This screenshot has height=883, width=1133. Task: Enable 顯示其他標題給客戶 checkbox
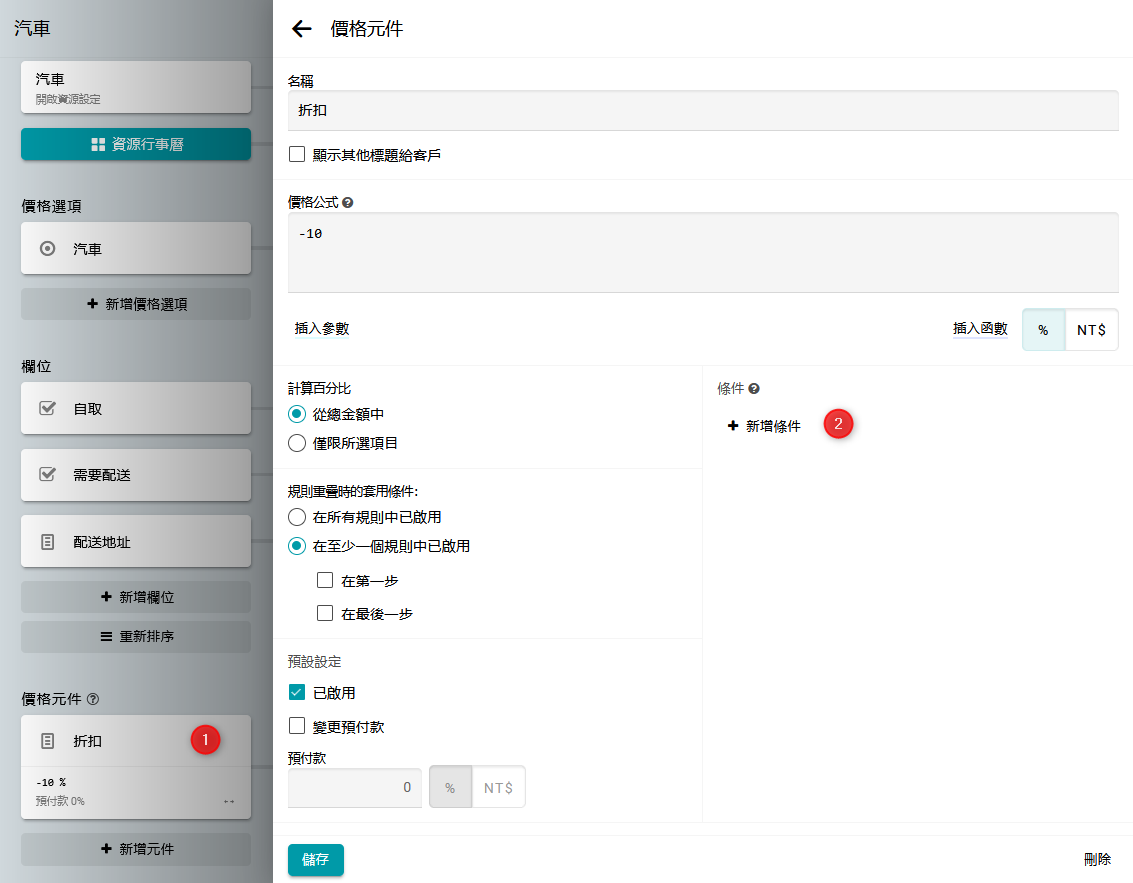pyautogui.click(x=297, y=155)
